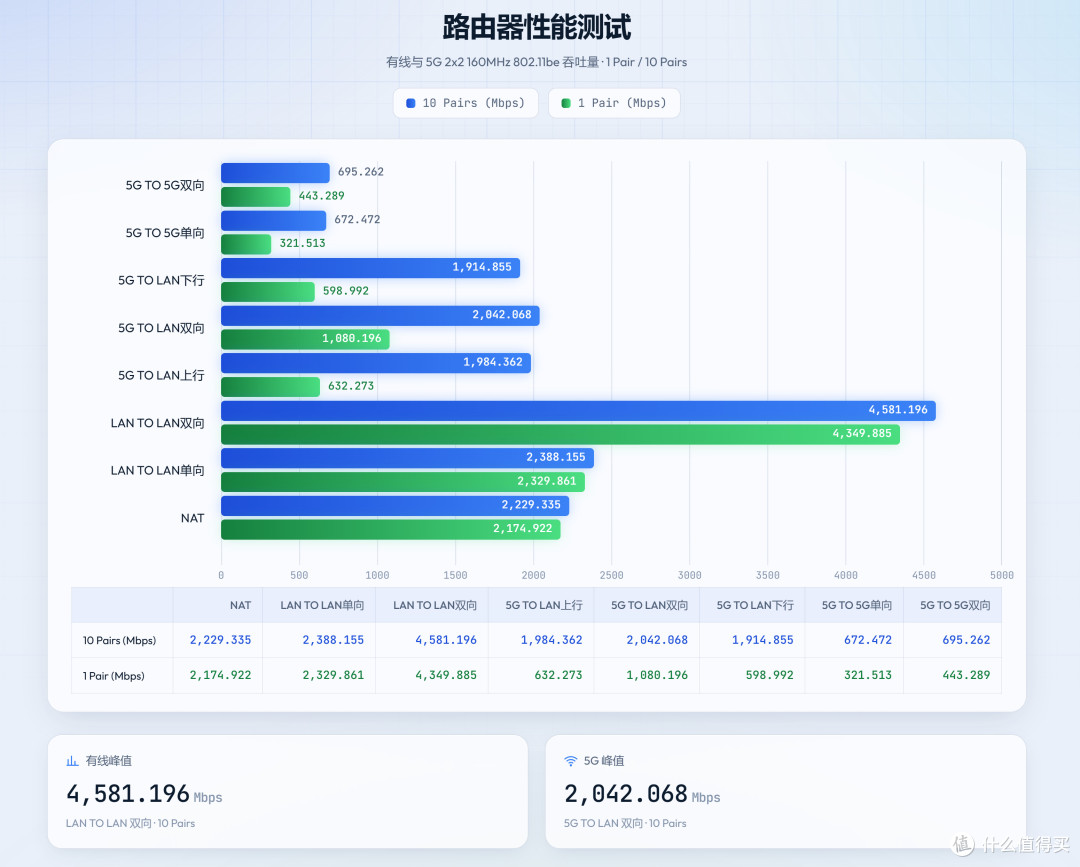Click the blue 2,042.068 bar
This screenshot has width=1080, height=867.
coord(380,315)
